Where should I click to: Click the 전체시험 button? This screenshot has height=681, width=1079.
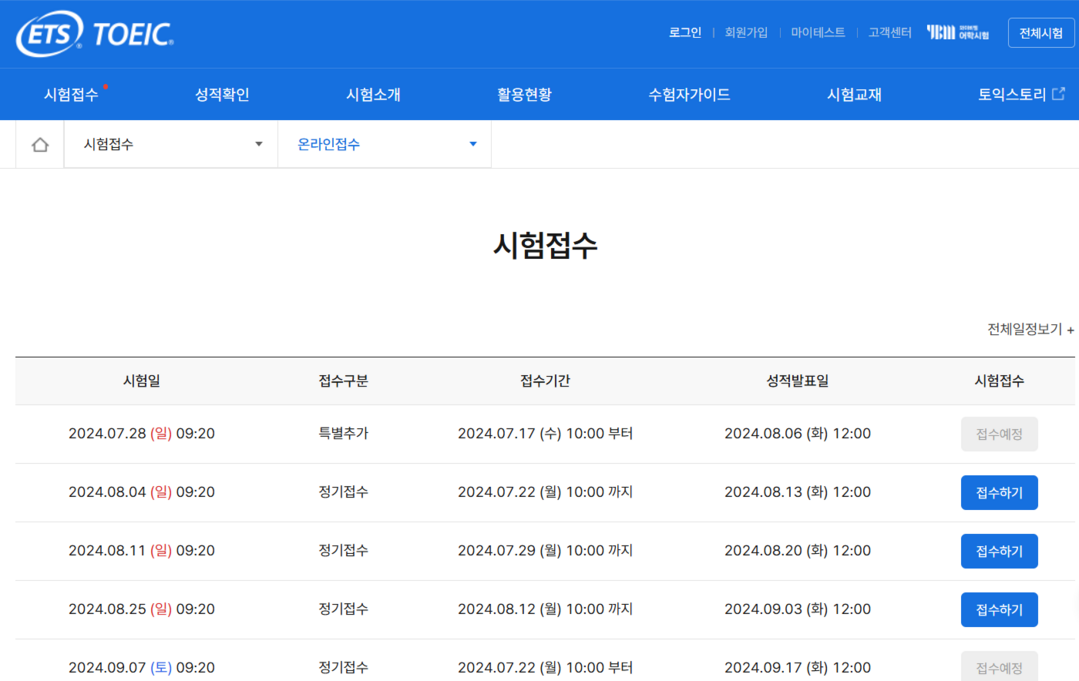click(1040, 33)
